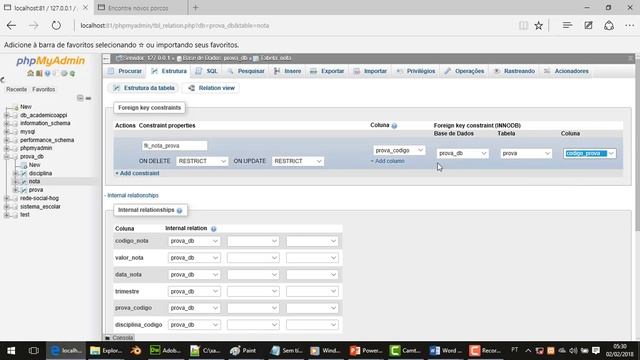
Task: Click the reload navigation panel icon
Action: coord(72,73)
